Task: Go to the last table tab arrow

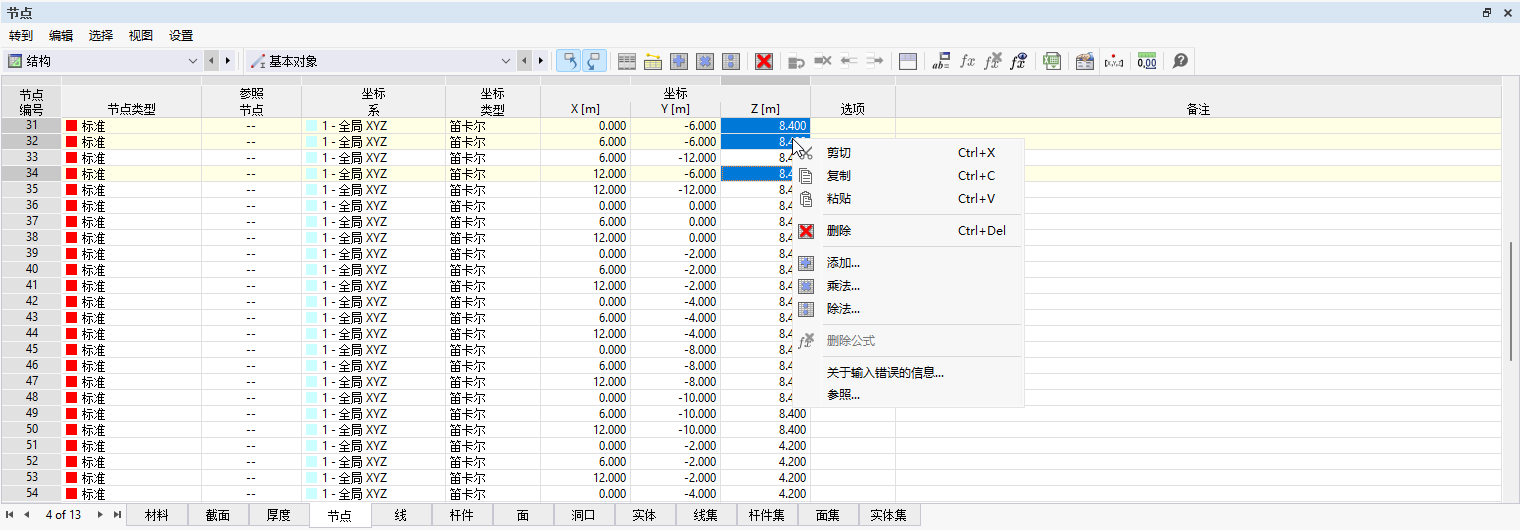Action: tap(118, 515)
